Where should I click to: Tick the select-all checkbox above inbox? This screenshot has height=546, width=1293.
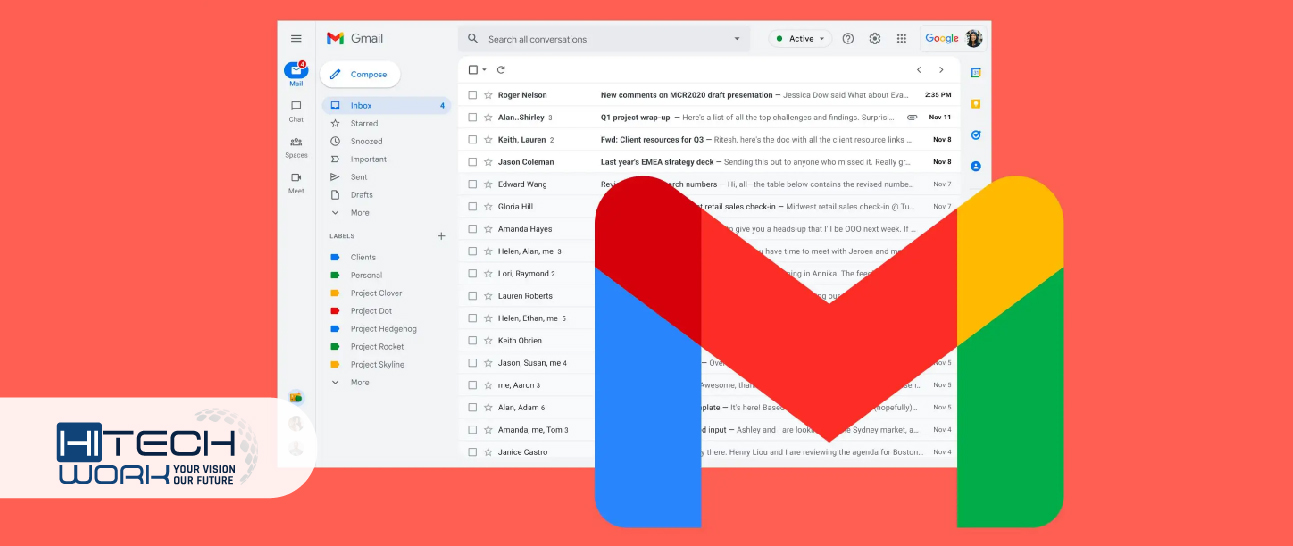point(473,70)
